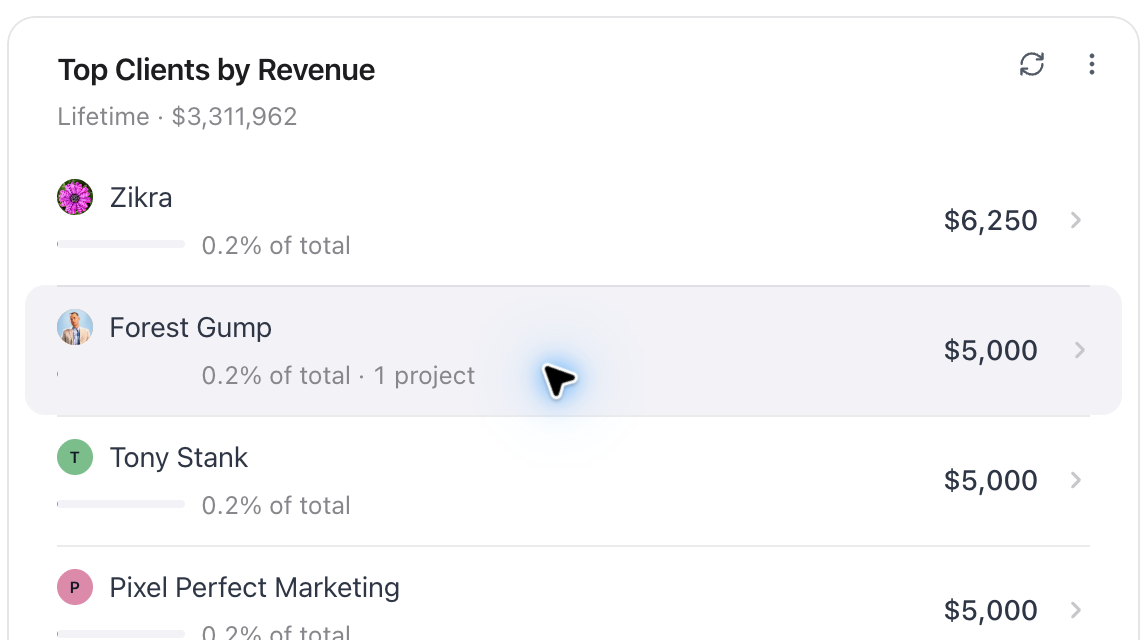Click Zikra's revenue share progress bar
Image resolution: width=1148 pixels, height=640 pixels.
[121, 245]
